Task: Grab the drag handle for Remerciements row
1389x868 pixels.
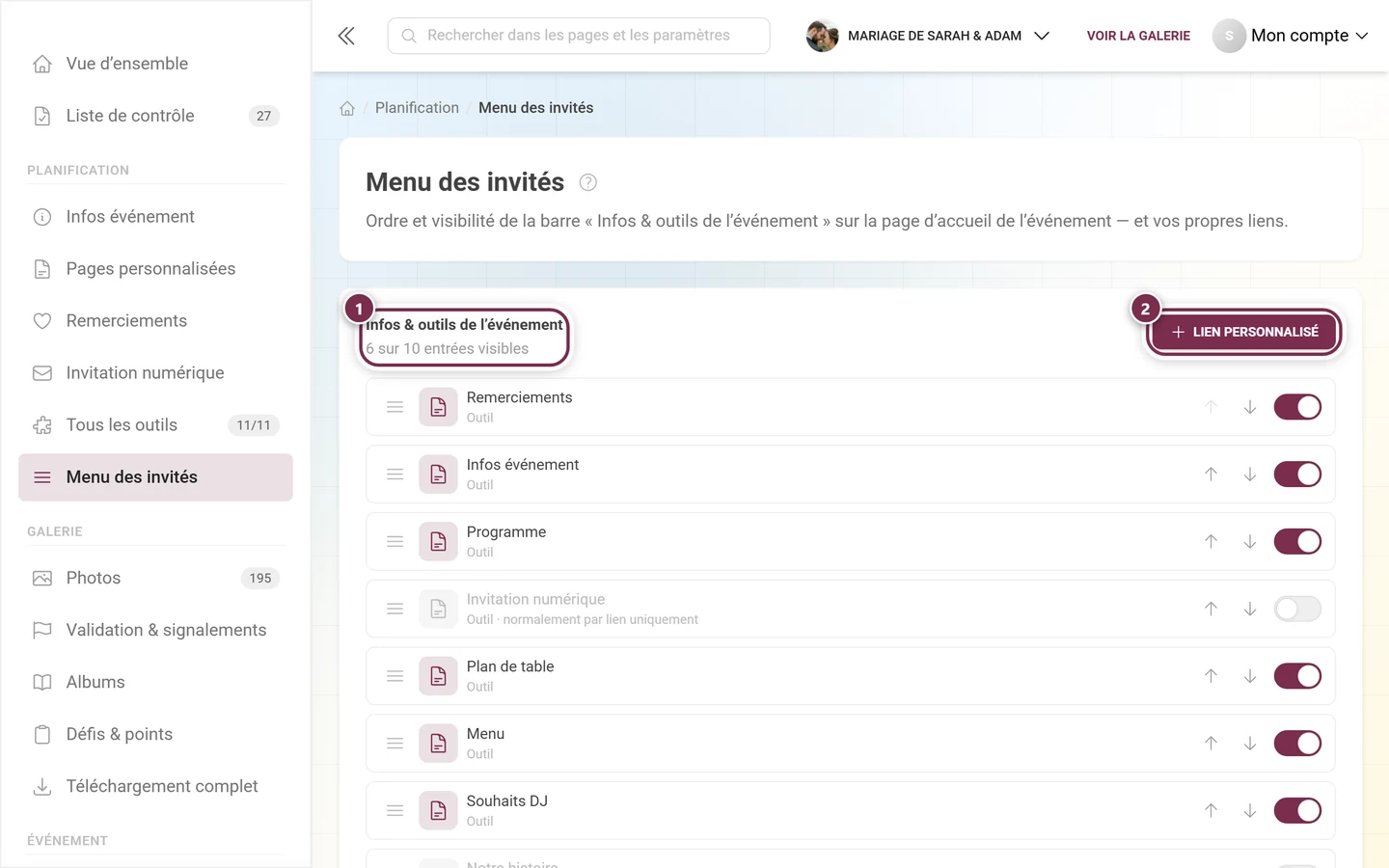Action: click(x=395, y=407)
